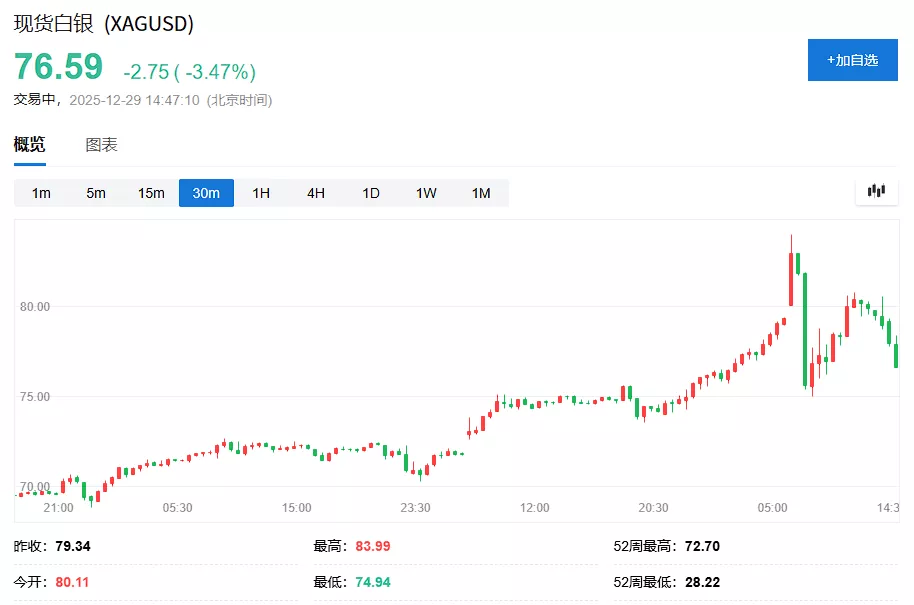The width and height of the screenshot is (914, 605).
Task: Switch to the 概览 overview tab
Action: [x=29, y=145]
